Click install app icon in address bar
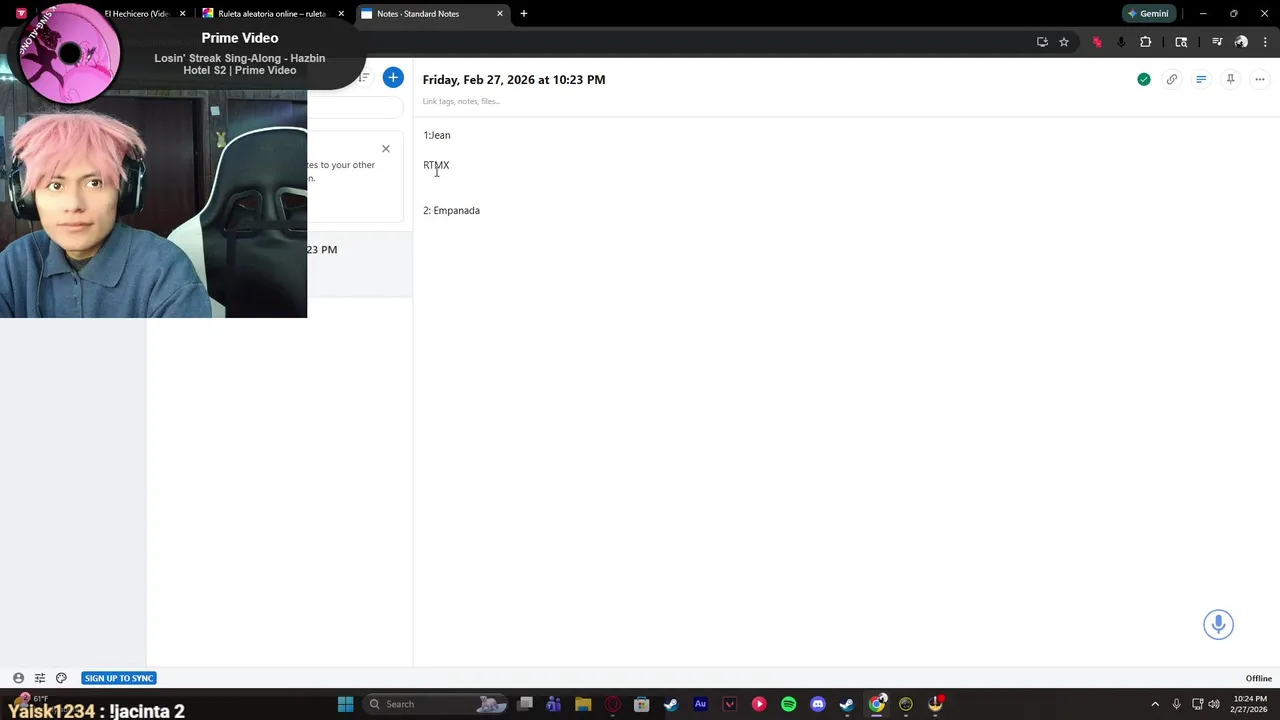This screenshot has height=720, width=1280. [x=1042, y=42]
